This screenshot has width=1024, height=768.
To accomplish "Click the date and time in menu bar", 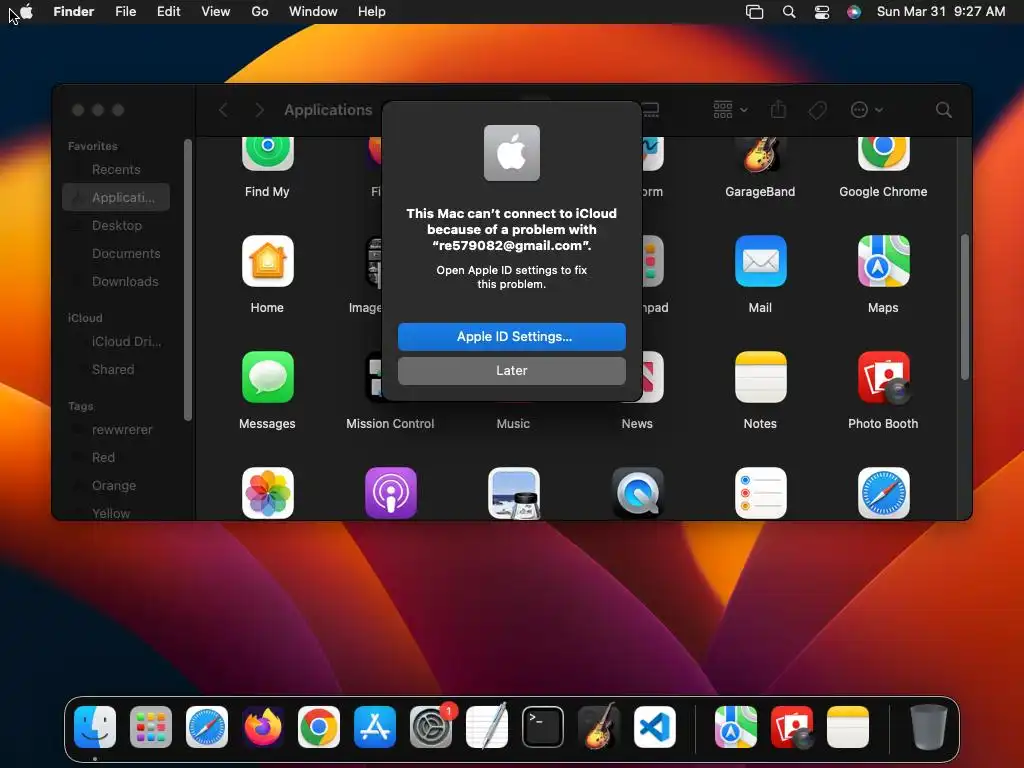I will 941,12.
